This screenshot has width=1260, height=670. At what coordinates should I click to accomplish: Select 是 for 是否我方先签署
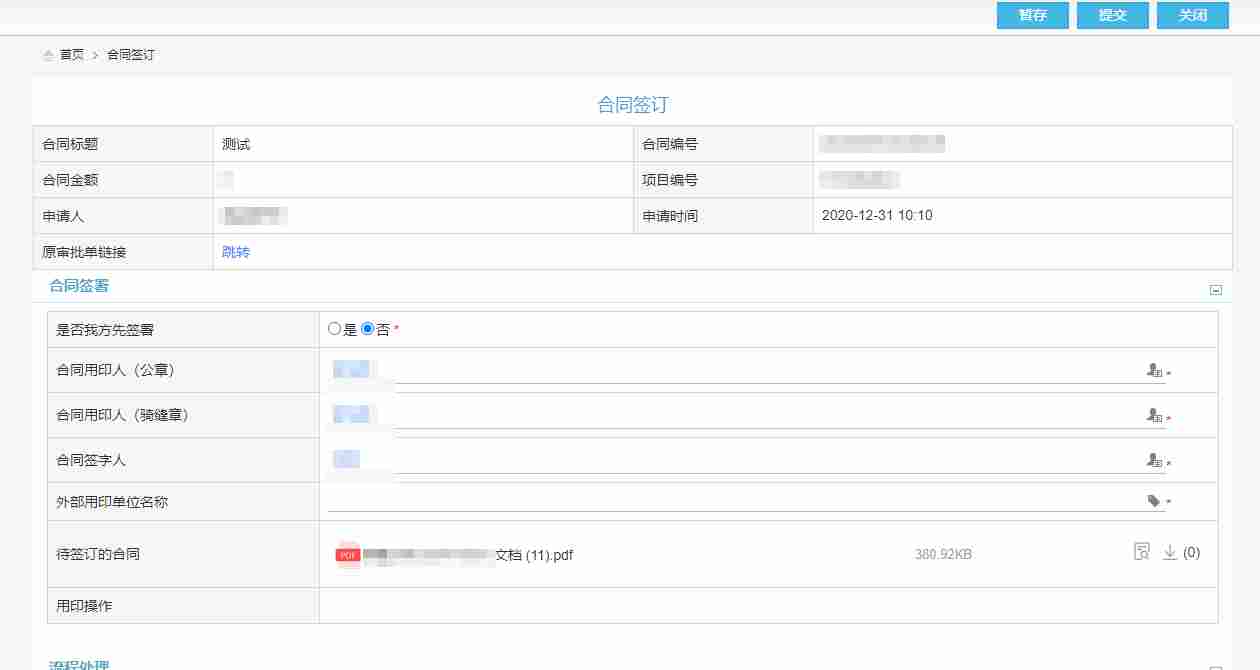pos(334,328)
